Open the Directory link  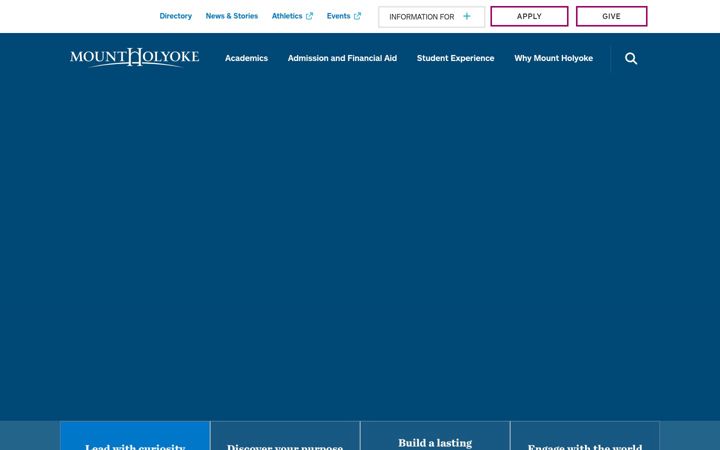coord(175,16)
